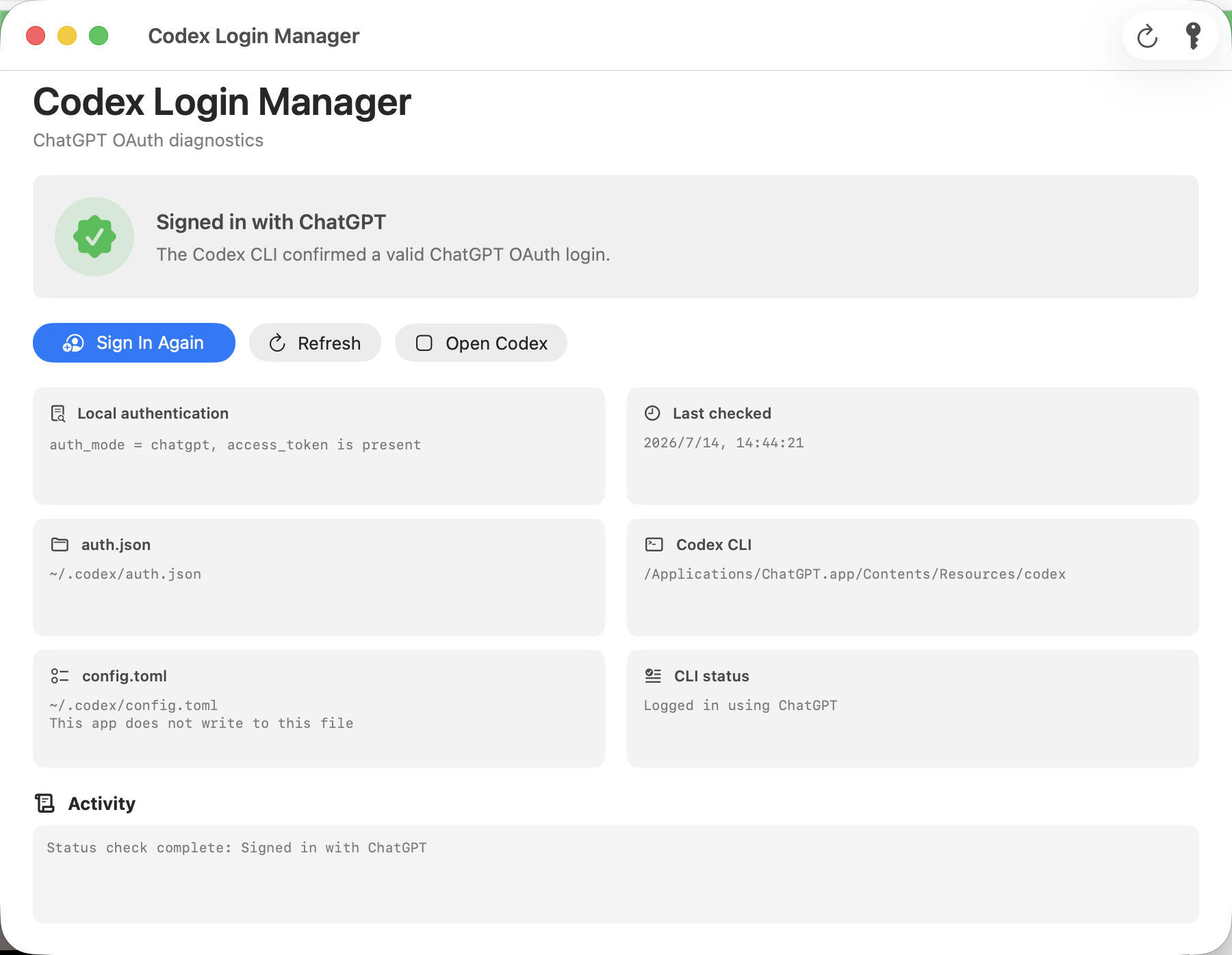The height and width of the screenshot is (955, 1232).
Task: Click the 'ChatGPT OAuth diagnostics' subtitle
Action: [x=148, y=140]
